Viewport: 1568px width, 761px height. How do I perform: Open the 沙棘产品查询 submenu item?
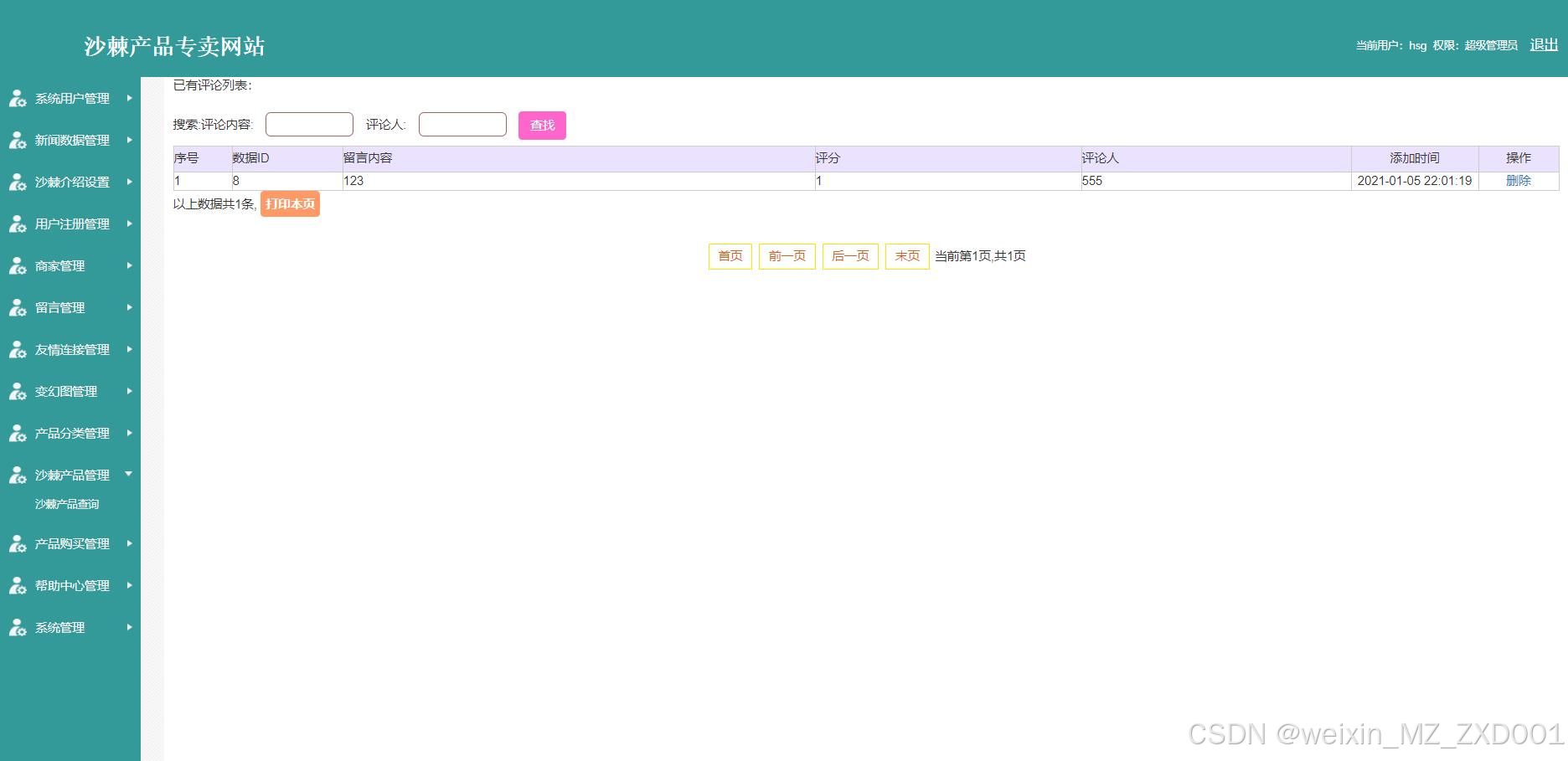(67, 504)
